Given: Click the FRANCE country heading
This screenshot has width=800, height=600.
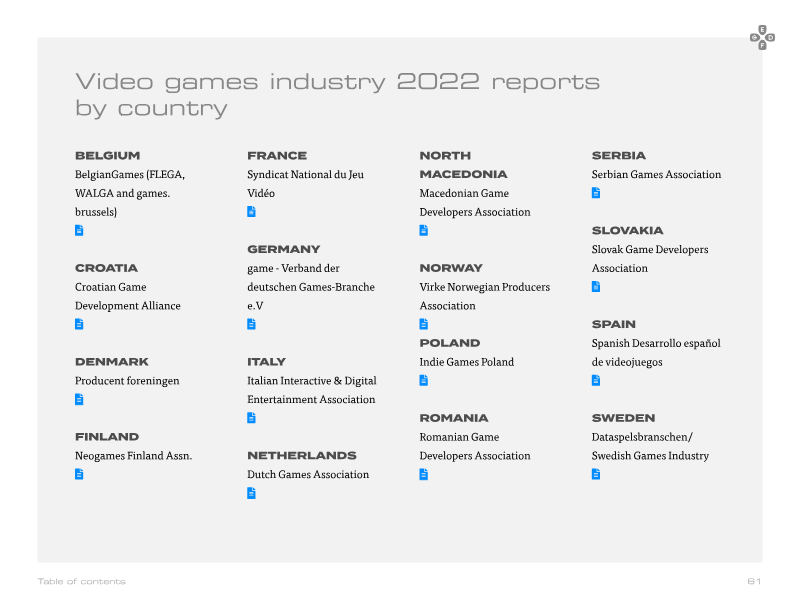Looking at the screenshot, I should coord(277,156).
